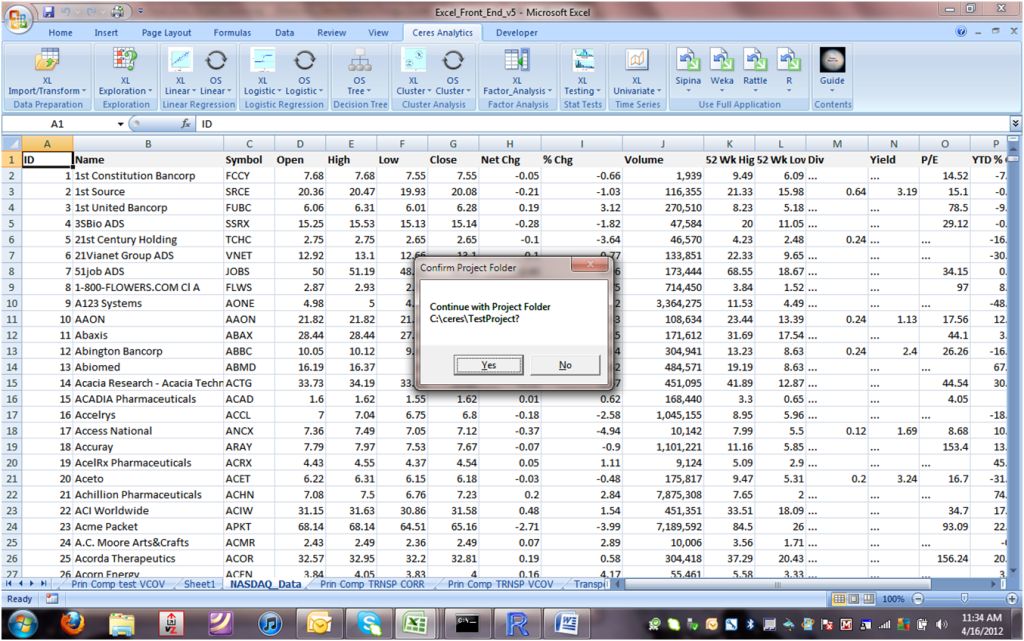This screenshot has height=641, width=1024.
Task: Expand the OS Tree dropdown arrow
Action: click(369, 91)
